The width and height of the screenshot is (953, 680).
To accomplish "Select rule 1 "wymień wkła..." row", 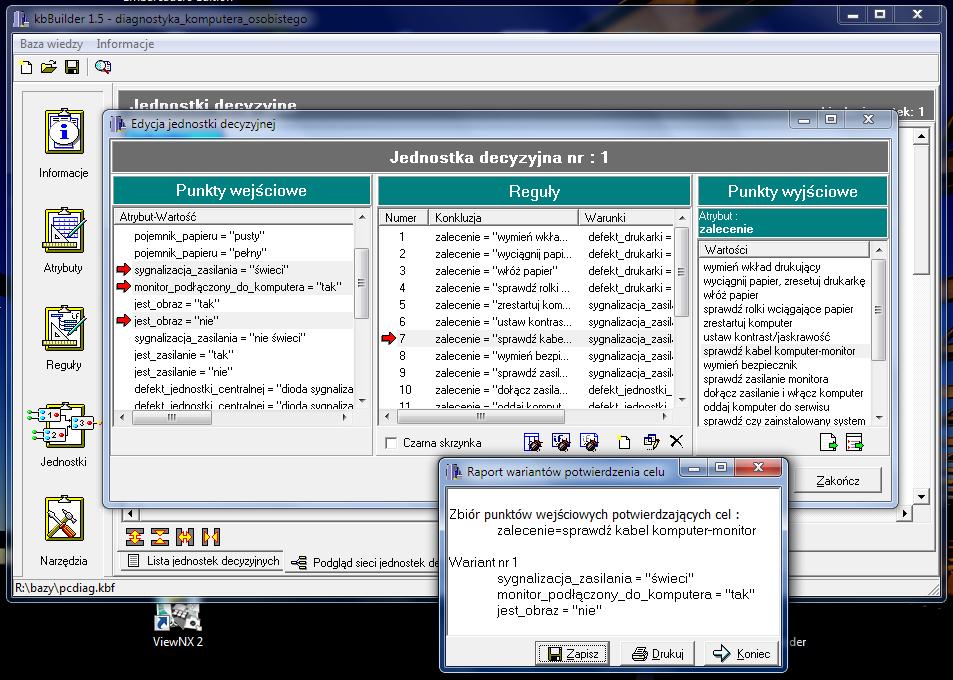I will [x=527, y=237].
